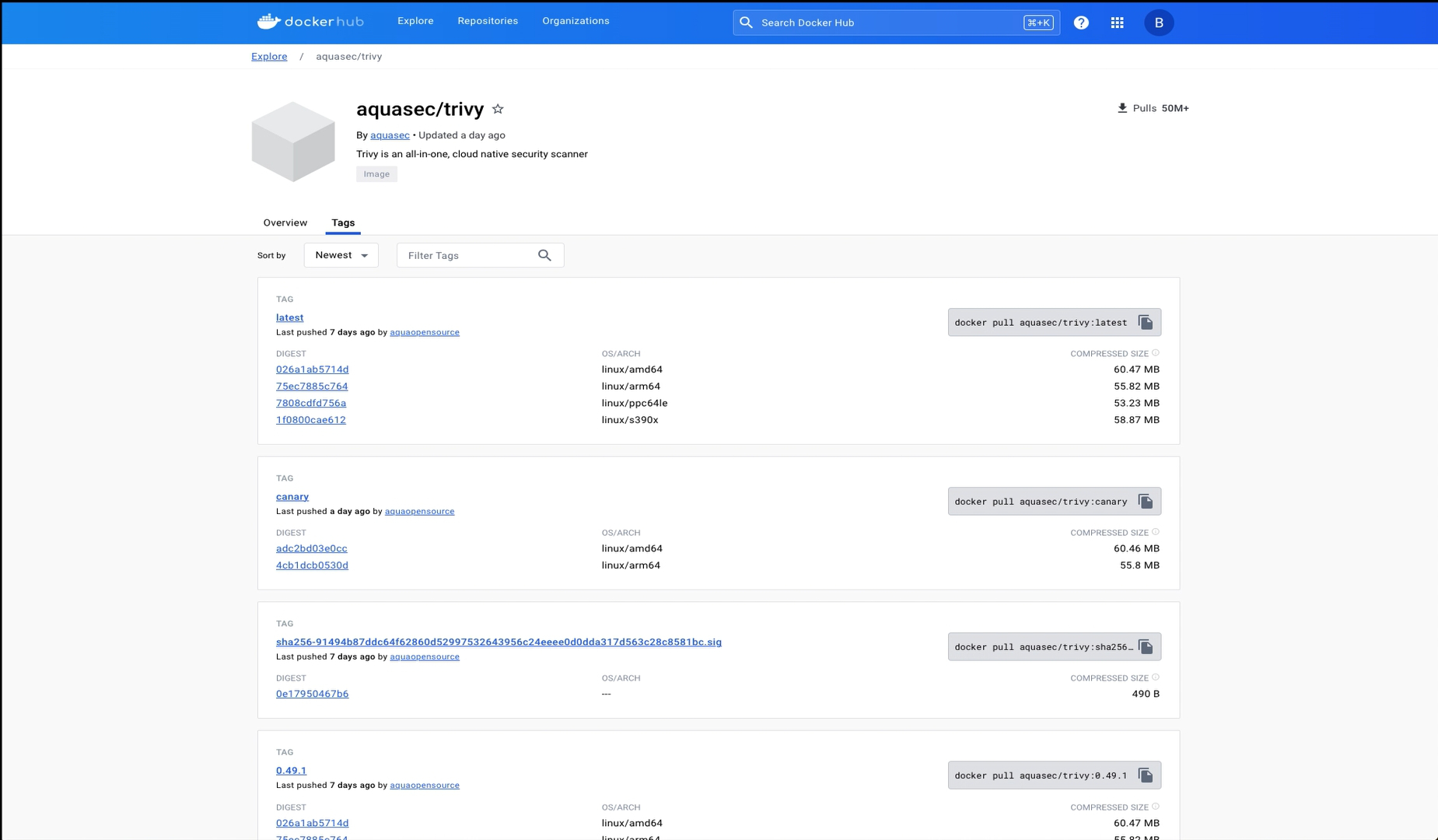Click compressed size info icon in canary tag
Screen dimensions: 1438x840
pos(1156,531)
